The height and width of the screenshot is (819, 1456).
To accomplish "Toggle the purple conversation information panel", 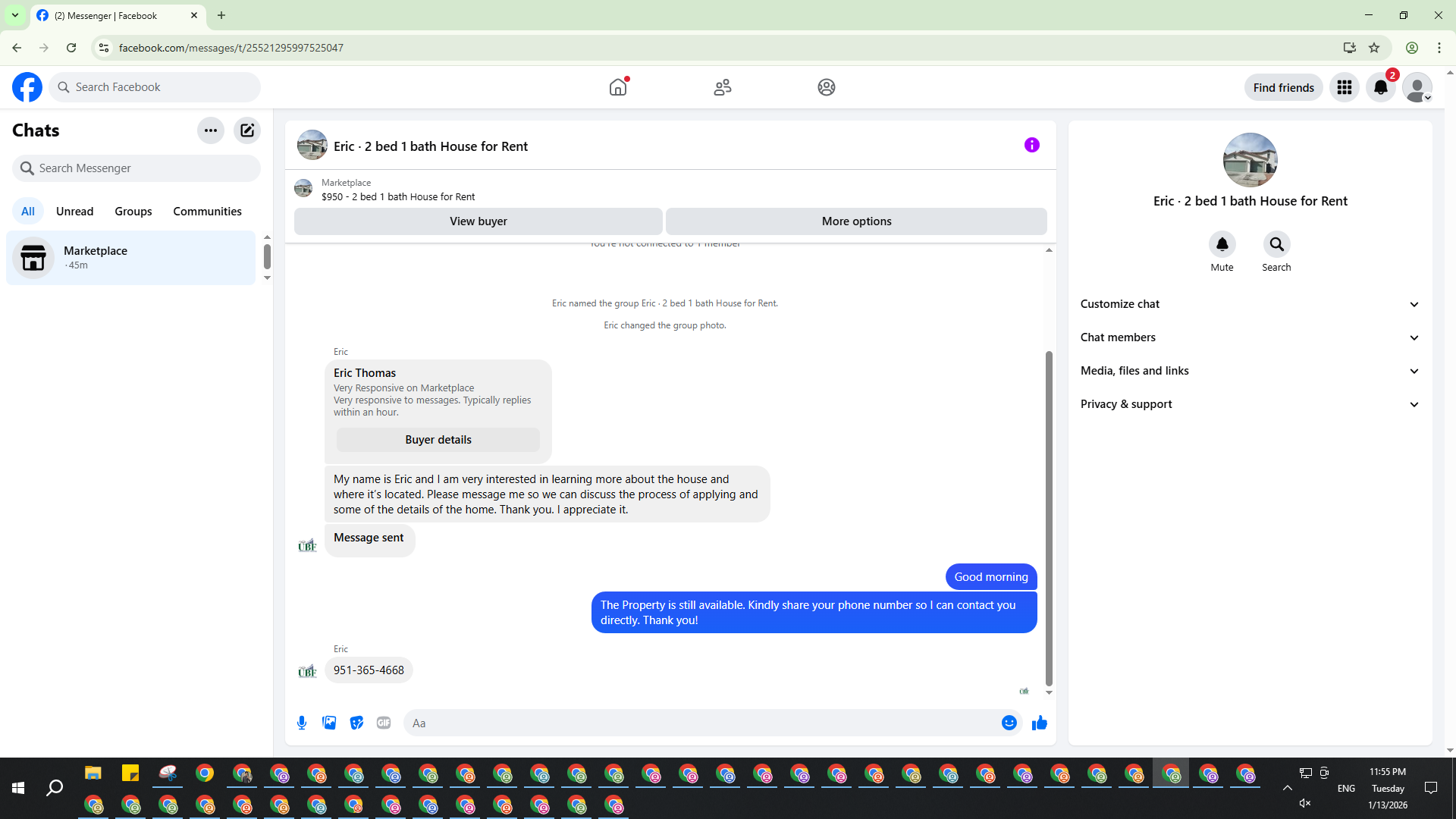I will click(x=1031, y=145).
